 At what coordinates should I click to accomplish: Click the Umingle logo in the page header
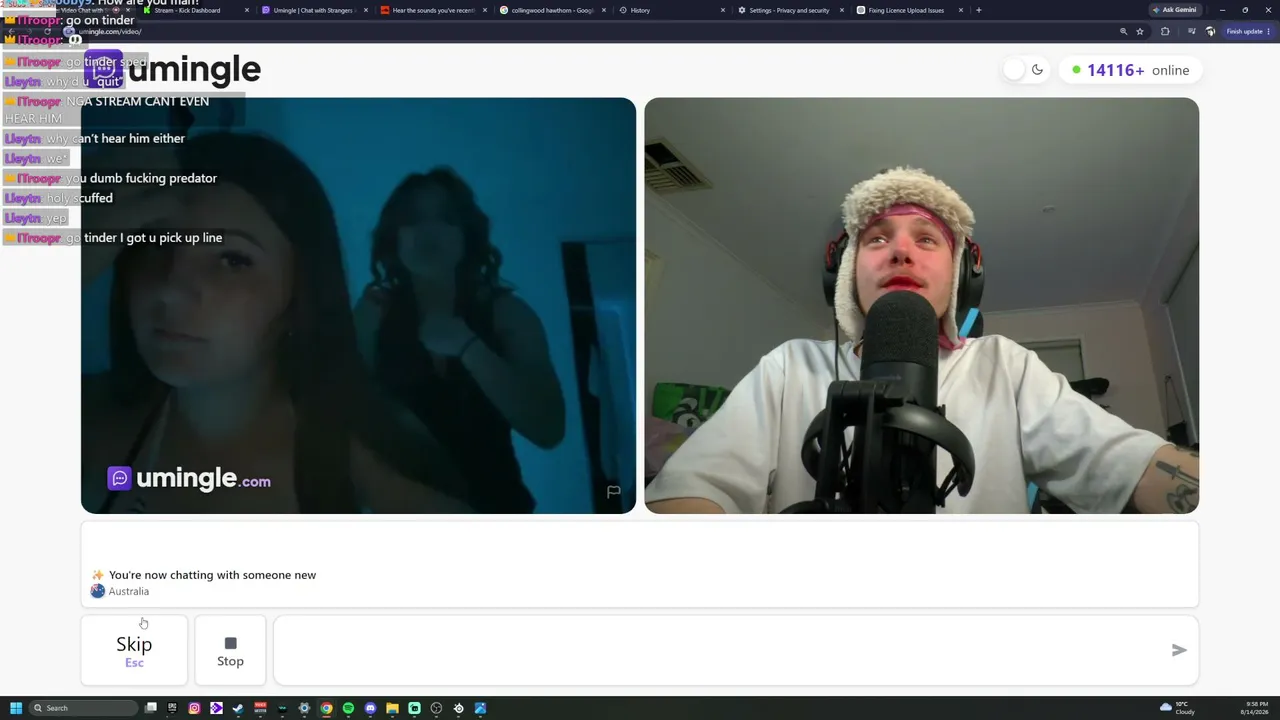(172, 69)
